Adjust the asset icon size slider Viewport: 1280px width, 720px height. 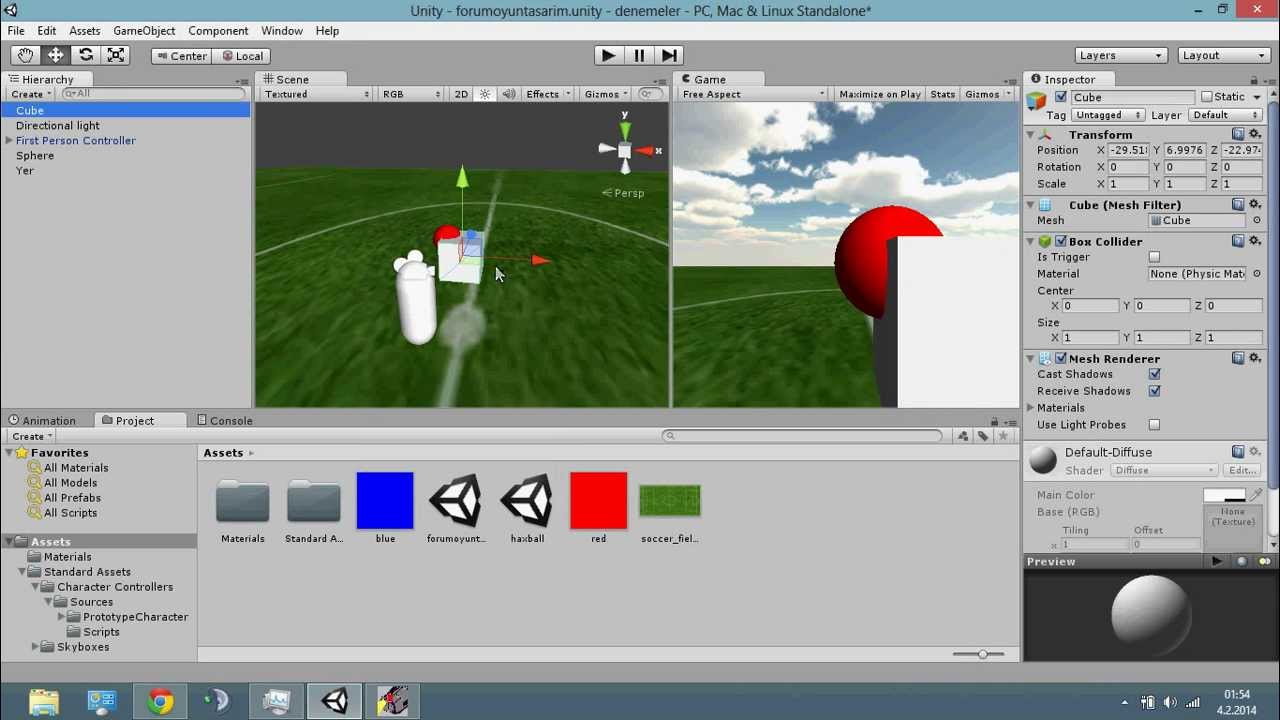pos(981,654)
